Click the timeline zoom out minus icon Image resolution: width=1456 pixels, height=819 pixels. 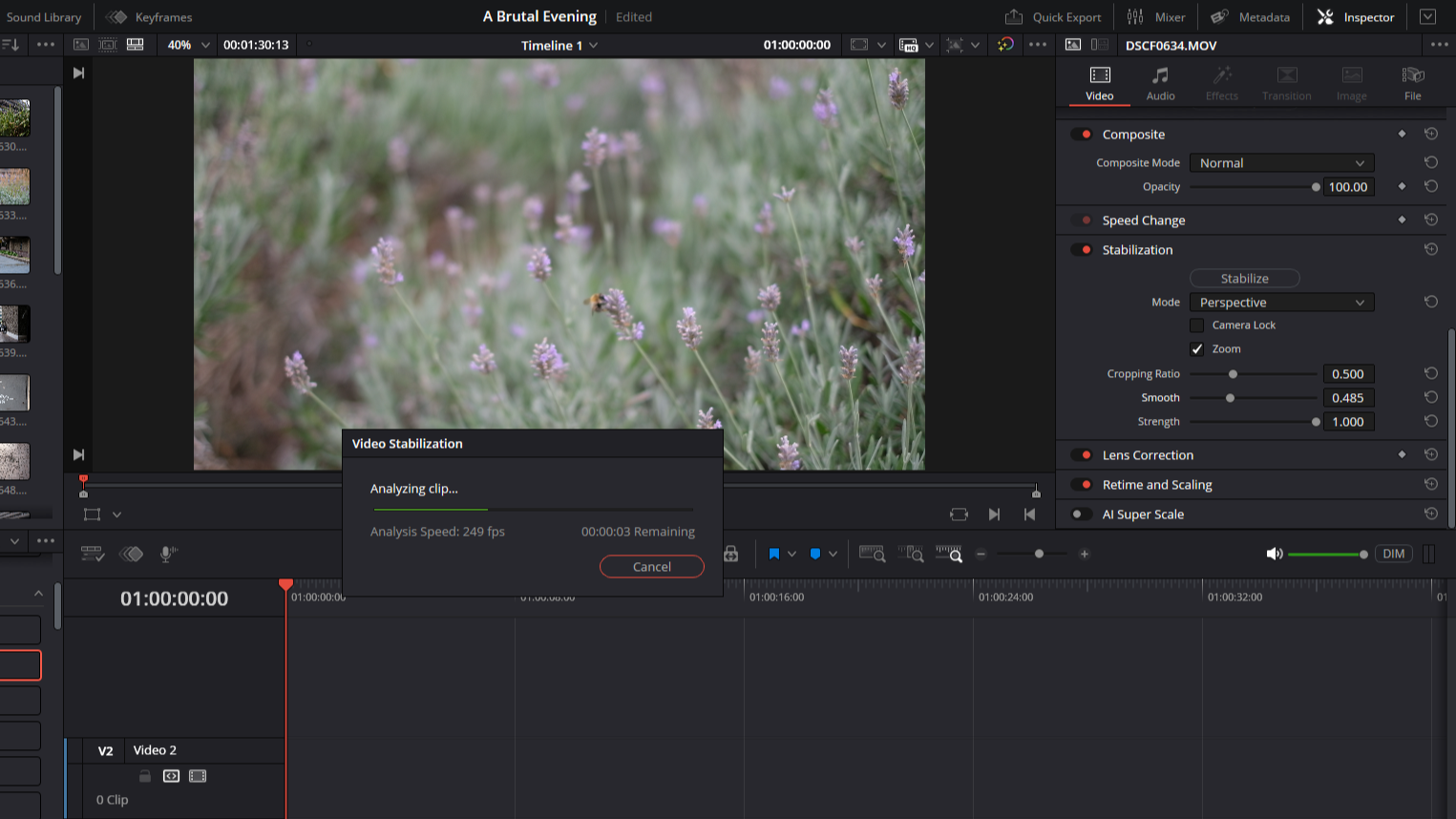tap(981, 554)
